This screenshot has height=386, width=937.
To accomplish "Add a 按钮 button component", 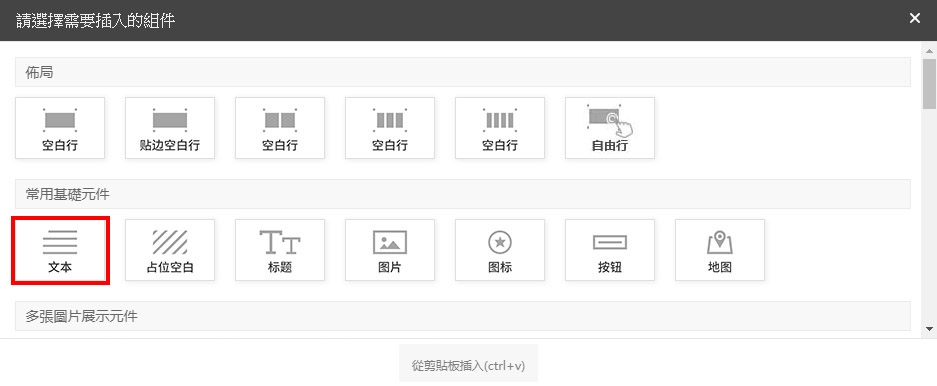I will [610, 250].
